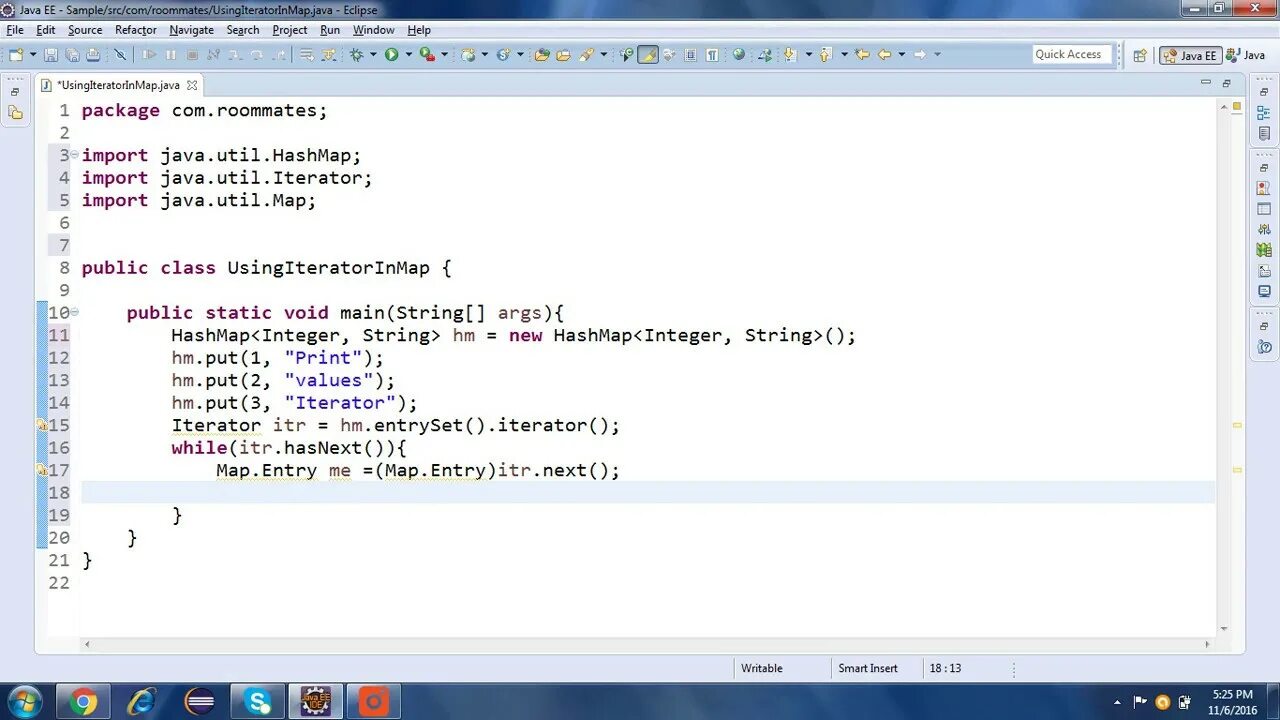Click the Search flashlight icon
The image size is (1280, 720).
(x=585, y=55)
